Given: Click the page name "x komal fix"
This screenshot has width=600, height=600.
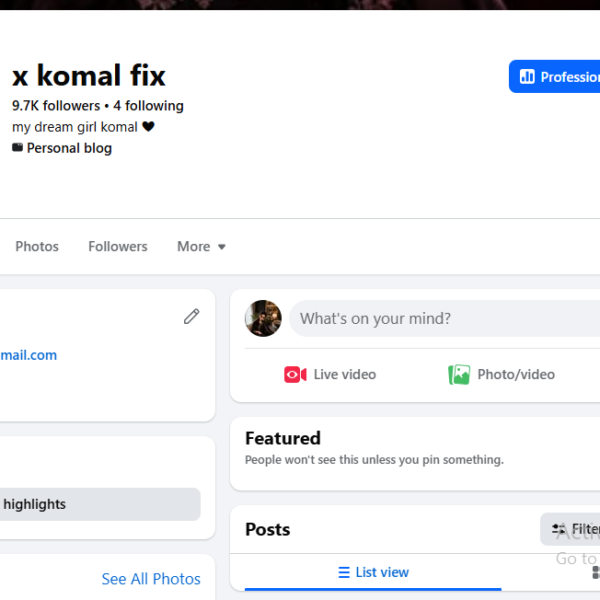Looking at the screenshot, I should tap(89, 75).
